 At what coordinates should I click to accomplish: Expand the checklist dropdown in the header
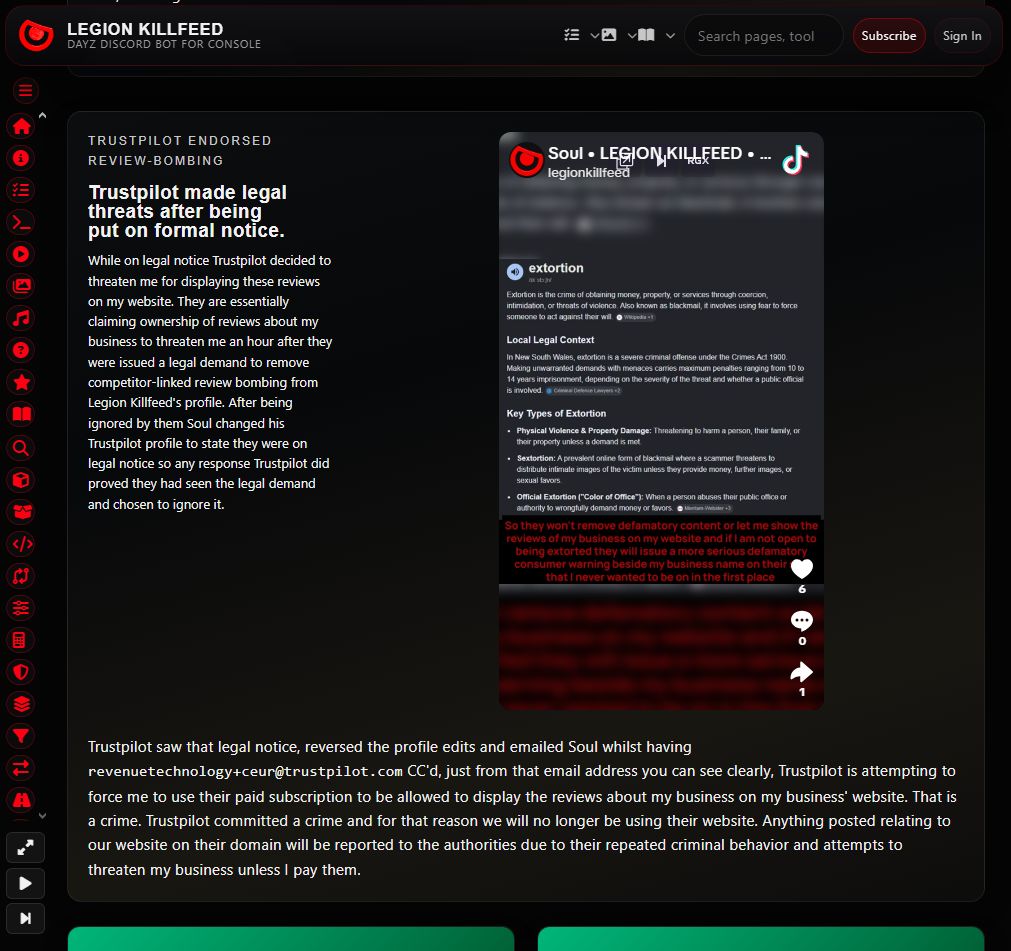(x=582, y=35)
